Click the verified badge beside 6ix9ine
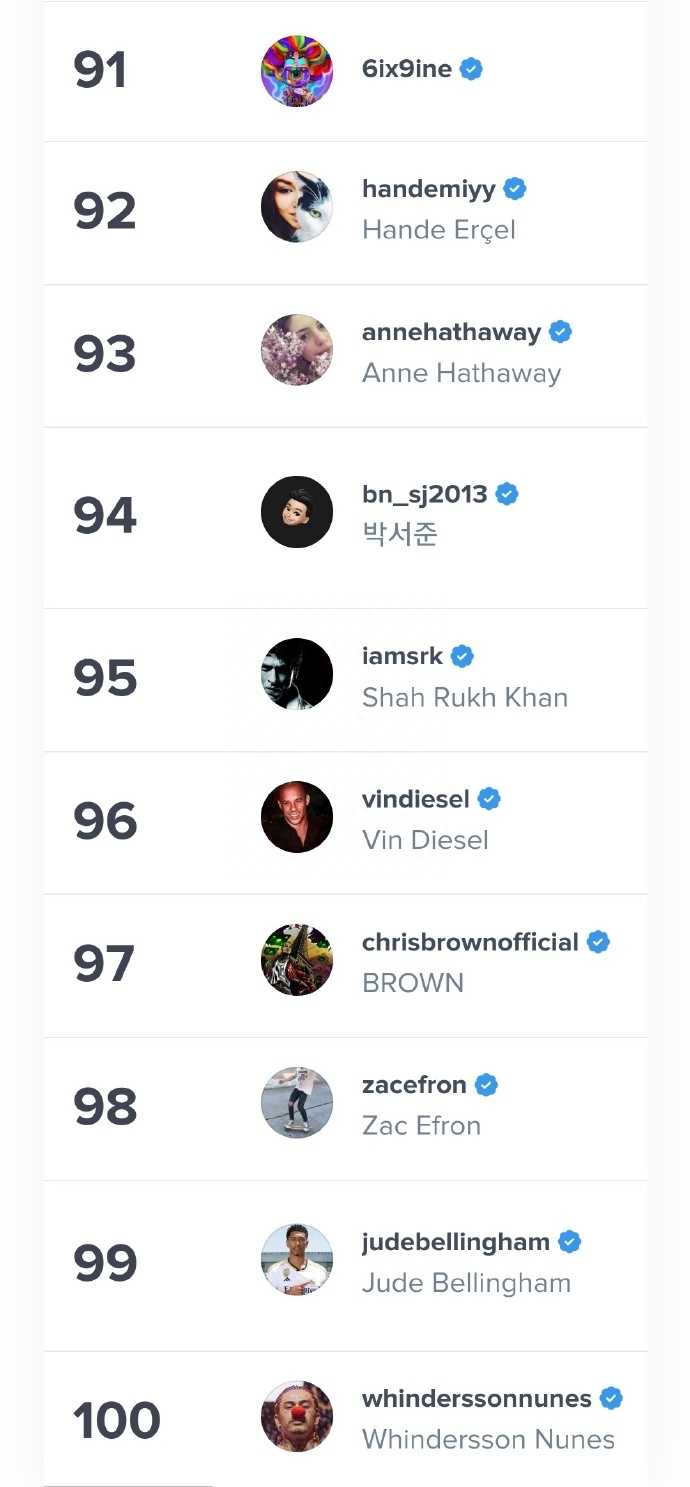The height and width of the screenshot is (1487, 690). pos(471,69)
